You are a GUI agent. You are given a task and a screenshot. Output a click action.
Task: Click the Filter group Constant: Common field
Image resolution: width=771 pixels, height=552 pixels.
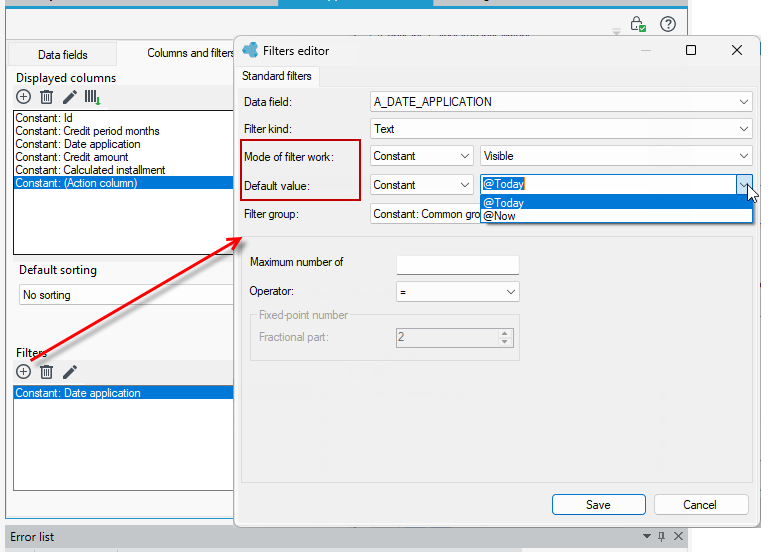425,214
